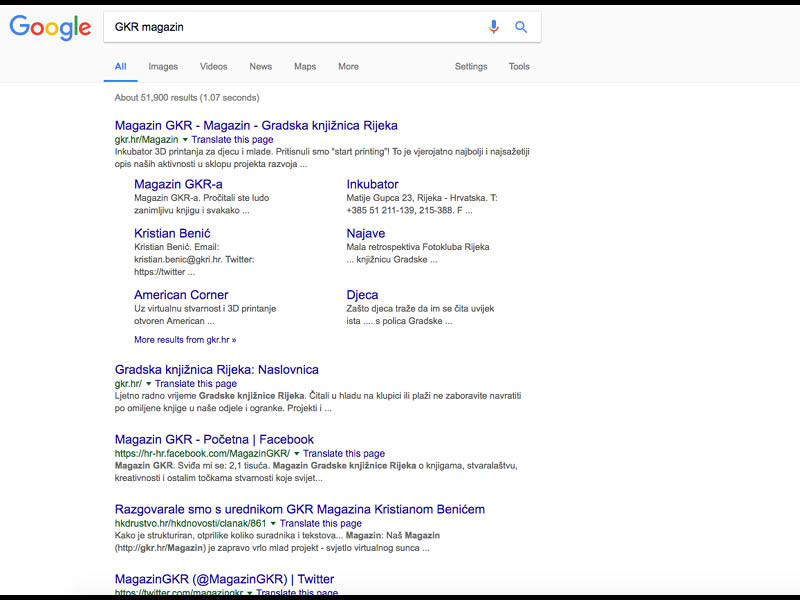This screenshot has width=800, height=600.
Task: Open the Magazin GKR-a sitelink
Action: pos(178,184)
